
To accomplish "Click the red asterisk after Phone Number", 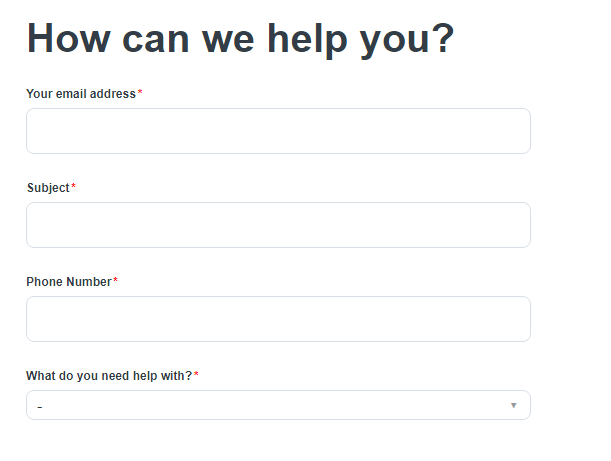I will 116,281.
